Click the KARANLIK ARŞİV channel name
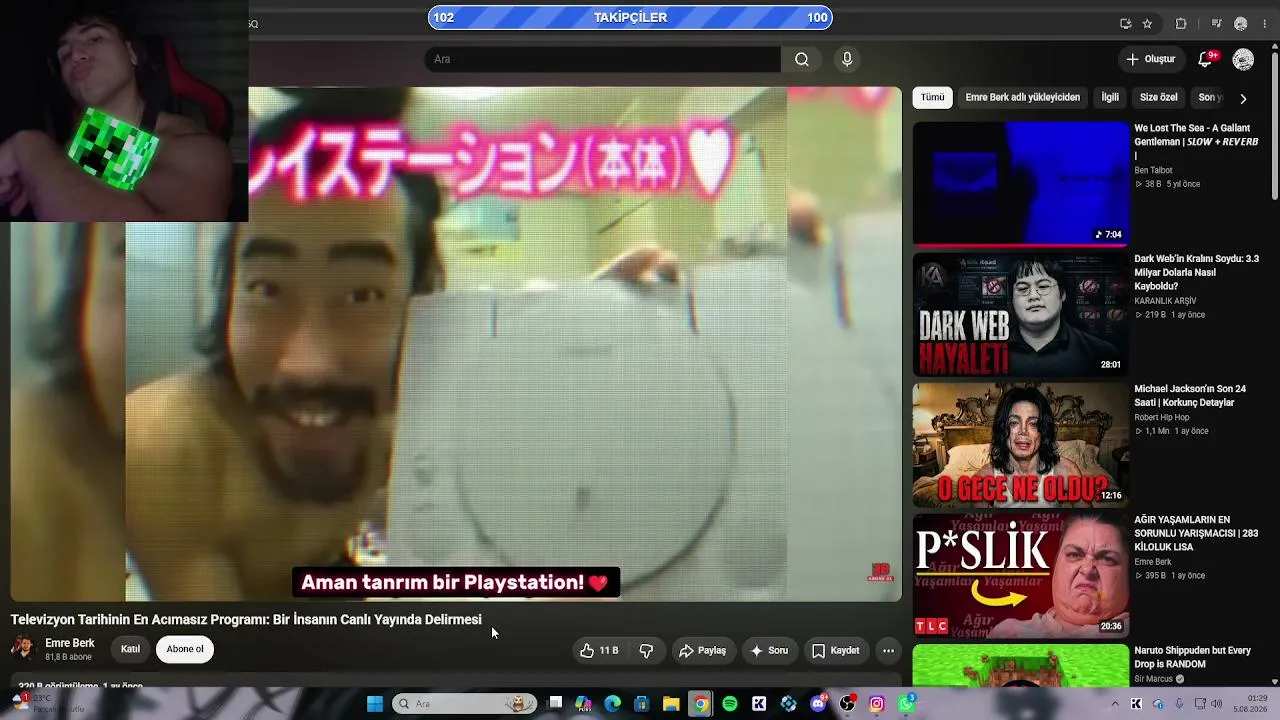Image resolution: width=1280 pixels, height=720 pixels. pos(1165,301)
